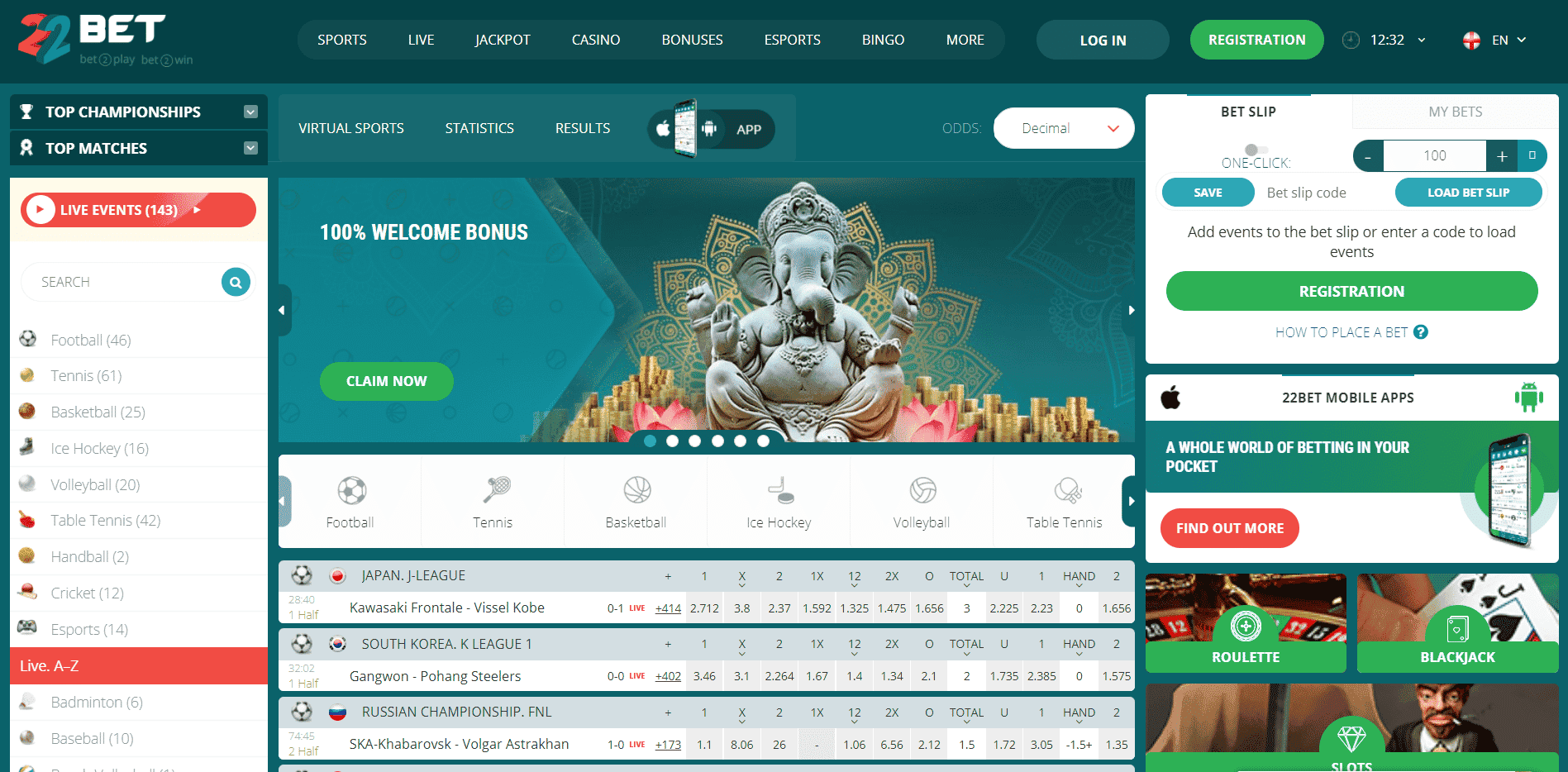Open the SPORTS menu
Screen dimensions: 1568x772
click(342, 40)
